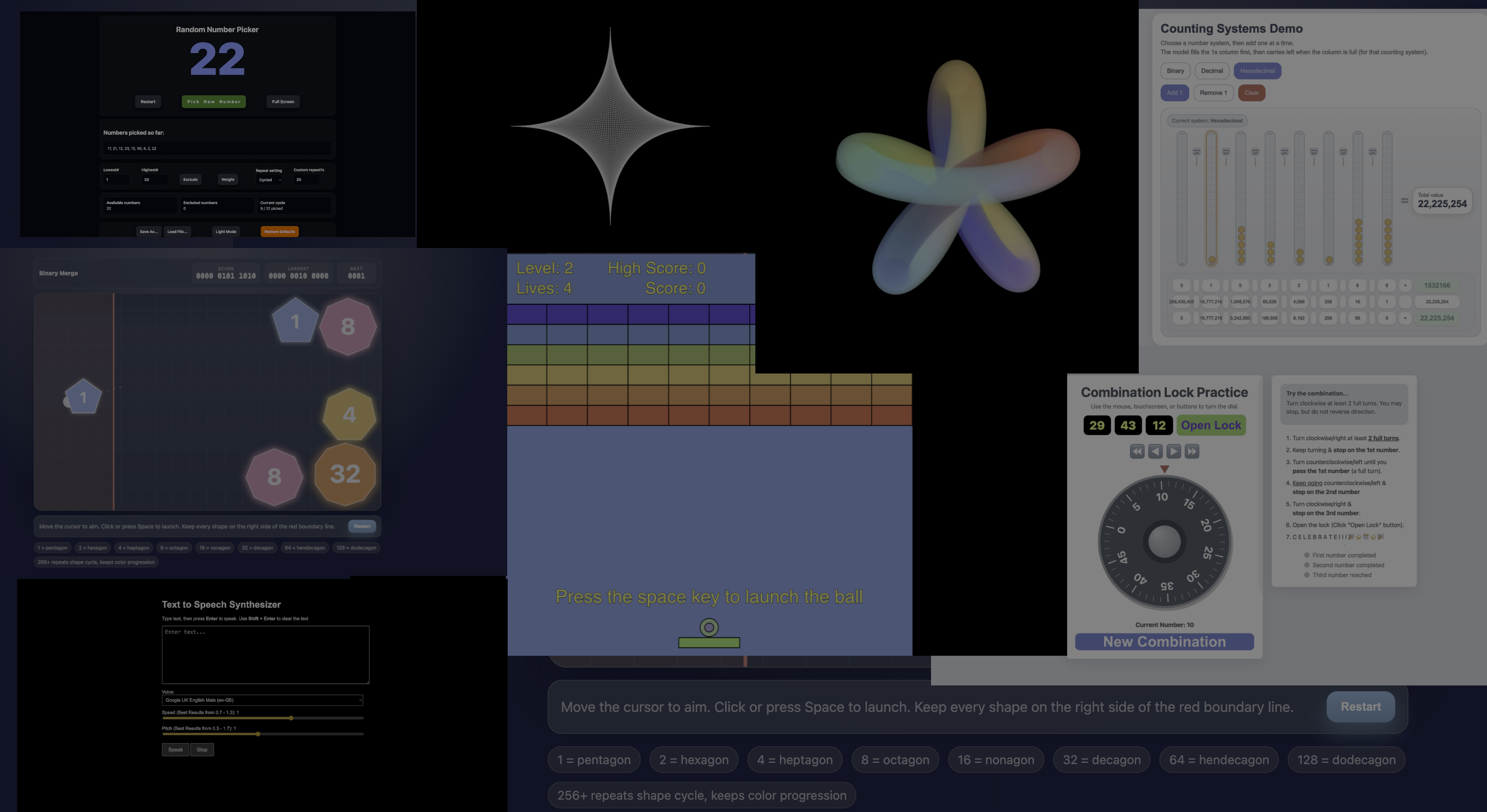Image resolution: width=1487 pixels, height=812 pixels.
Task: Click the New Combination button
Action: click(x=1164, y=642)
